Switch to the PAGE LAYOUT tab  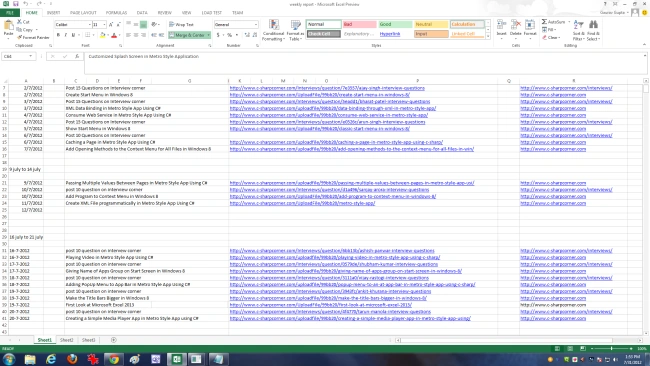(x=83, y=13)
